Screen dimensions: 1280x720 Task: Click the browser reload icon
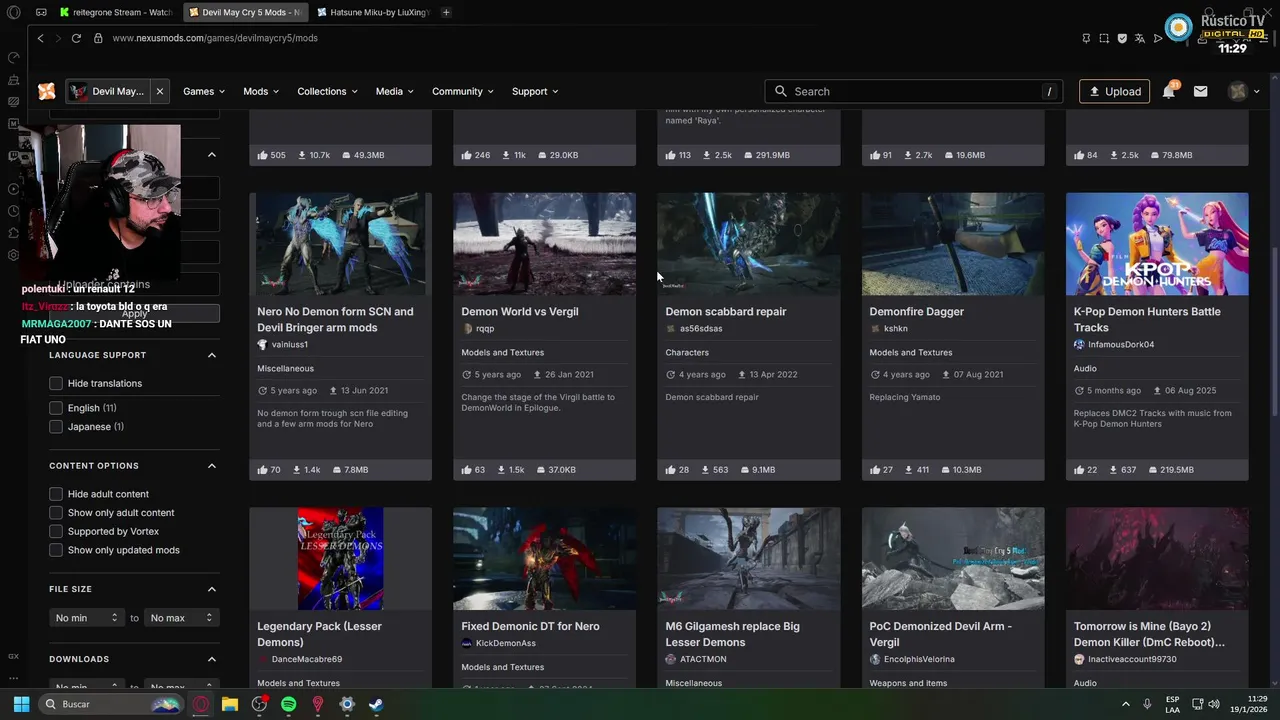click(x=76, y=38)
